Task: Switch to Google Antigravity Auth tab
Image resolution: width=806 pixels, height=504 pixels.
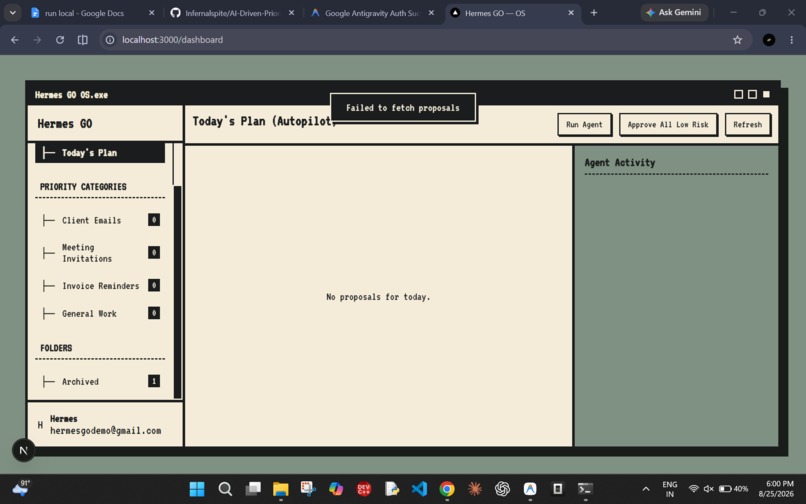Action: click(372, 13)
